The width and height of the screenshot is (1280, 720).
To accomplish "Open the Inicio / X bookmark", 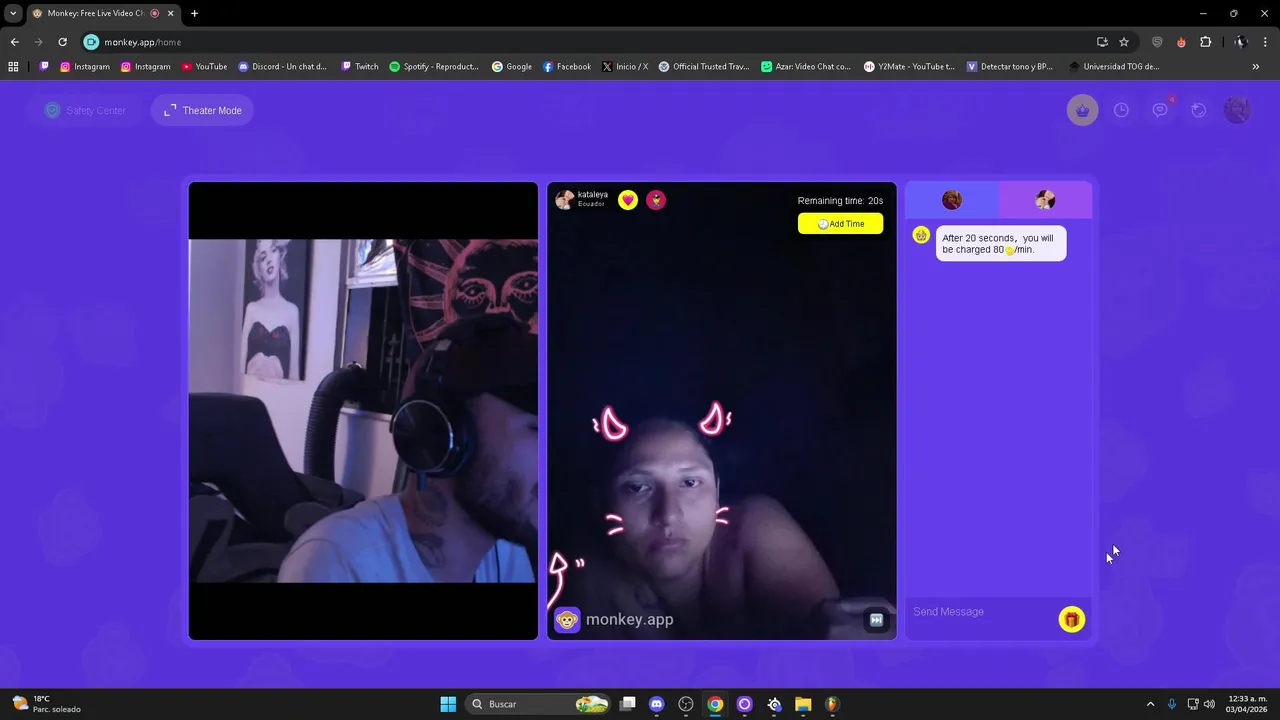I will (x=625, y=67).
